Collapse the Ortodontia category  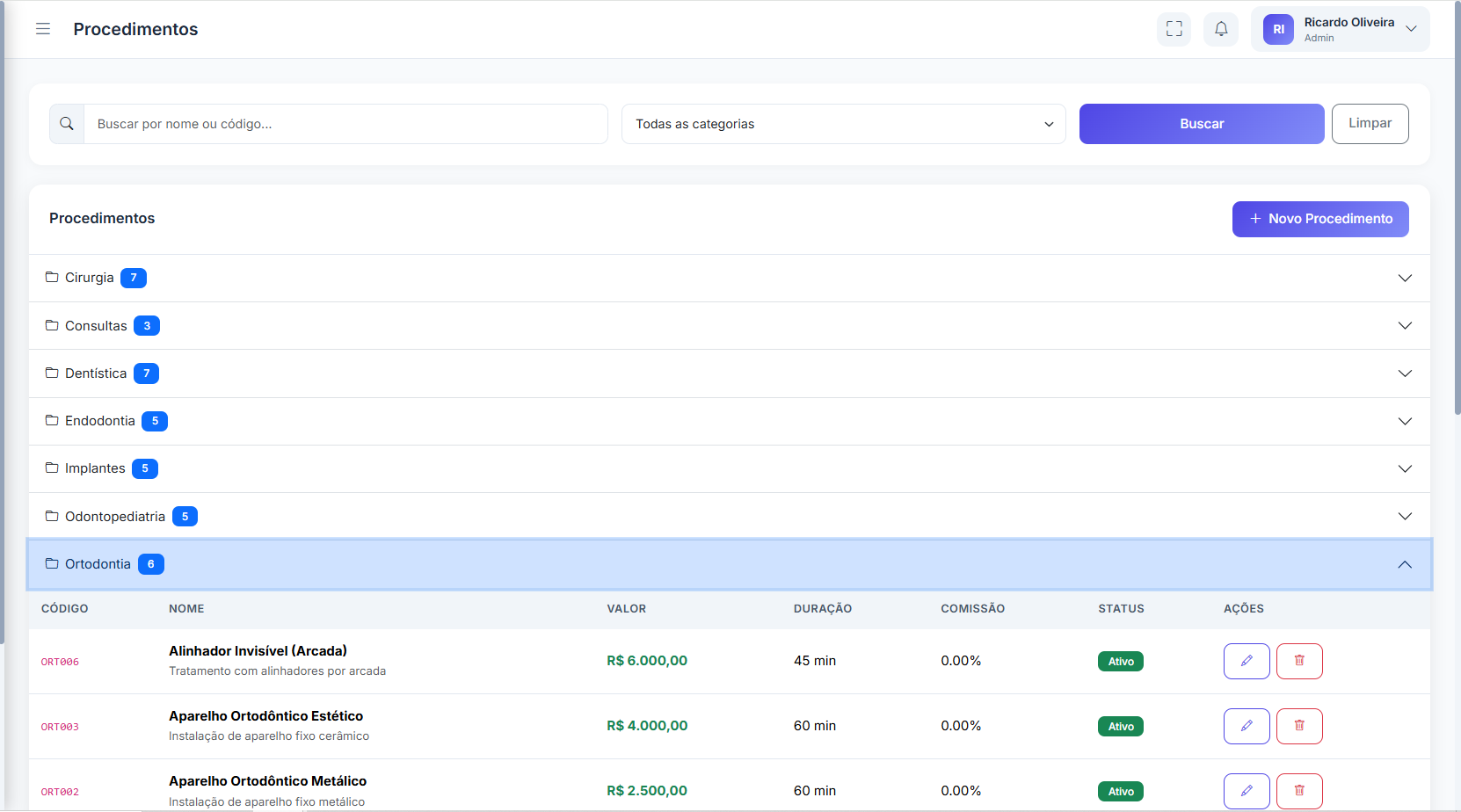730,564
